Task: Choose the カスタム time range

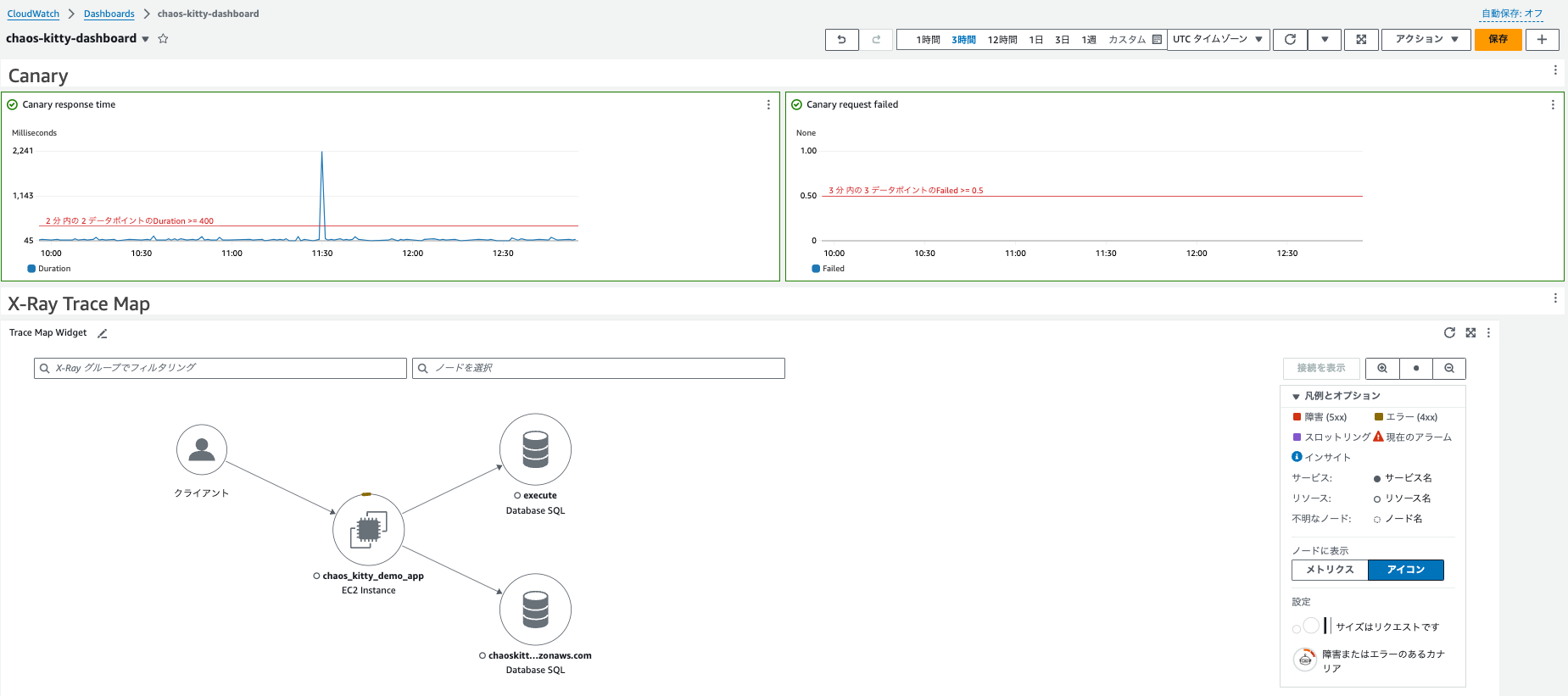Action: coord(1127,40)
